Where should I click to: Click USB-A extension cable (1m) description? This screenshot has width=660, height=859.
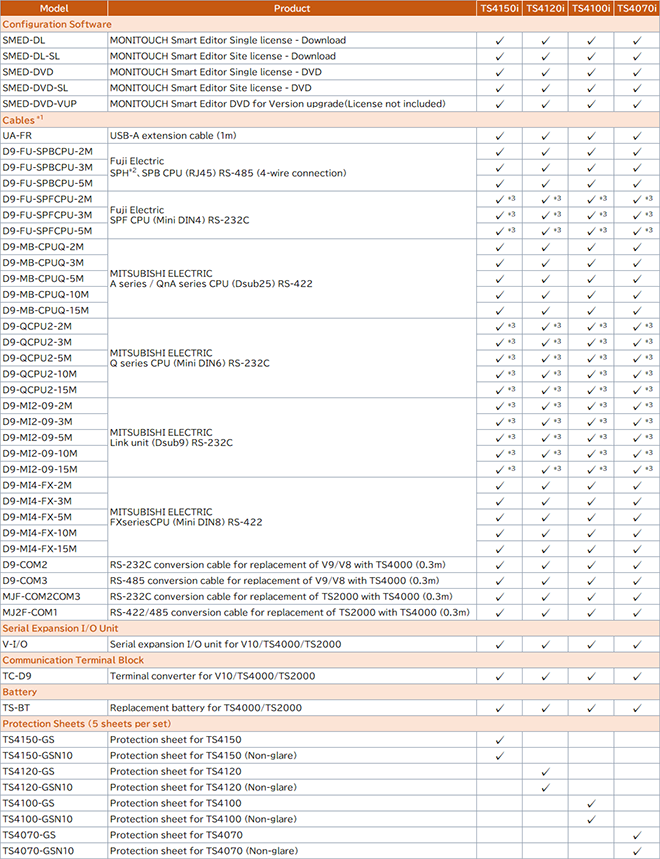click(x=173, y=135)
